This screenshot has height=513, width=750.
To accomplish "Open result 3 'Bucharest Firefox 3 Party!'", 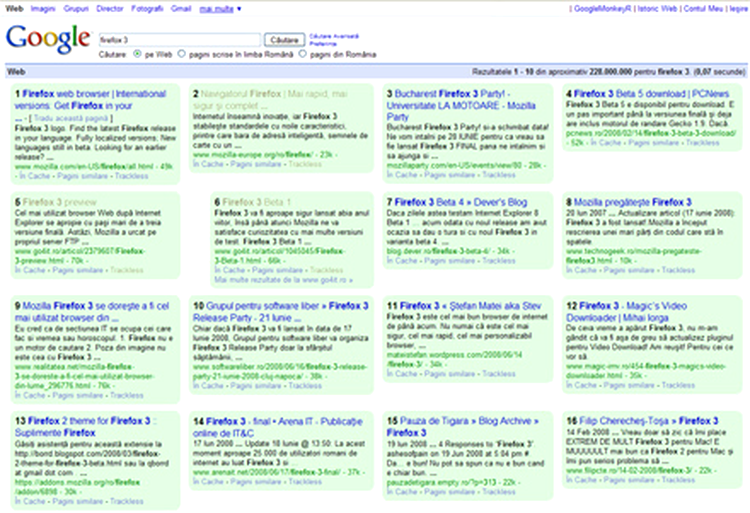I will coord(461,105).
